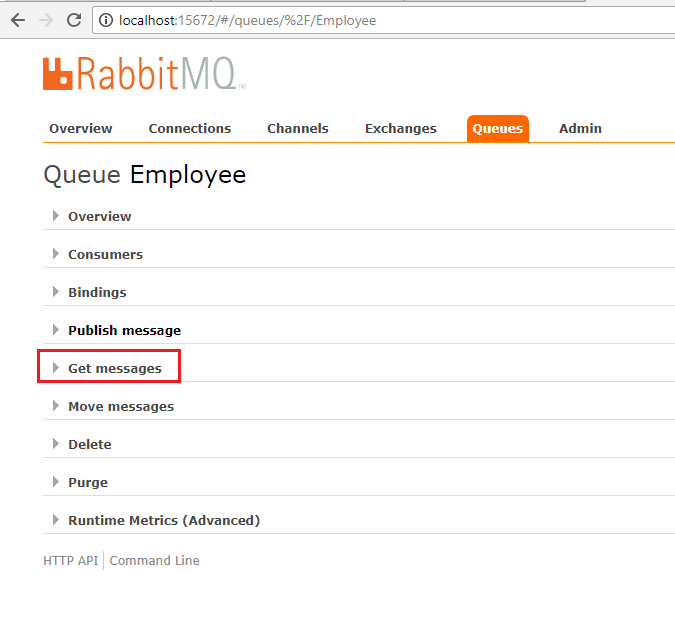Image resolution: width=675 pixels, height=619 pixels.
Task: Click the Get messages heading text
Action: (115, 368)
